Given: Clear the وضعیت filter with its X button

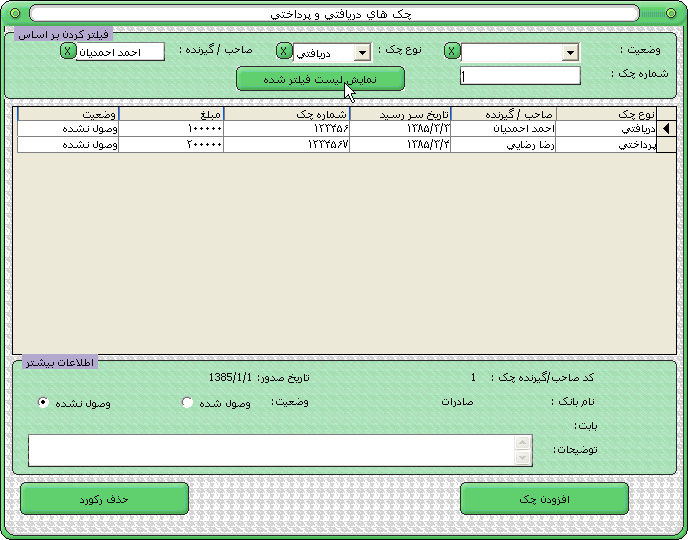Looking at the screenshot, I should (452, 52).
